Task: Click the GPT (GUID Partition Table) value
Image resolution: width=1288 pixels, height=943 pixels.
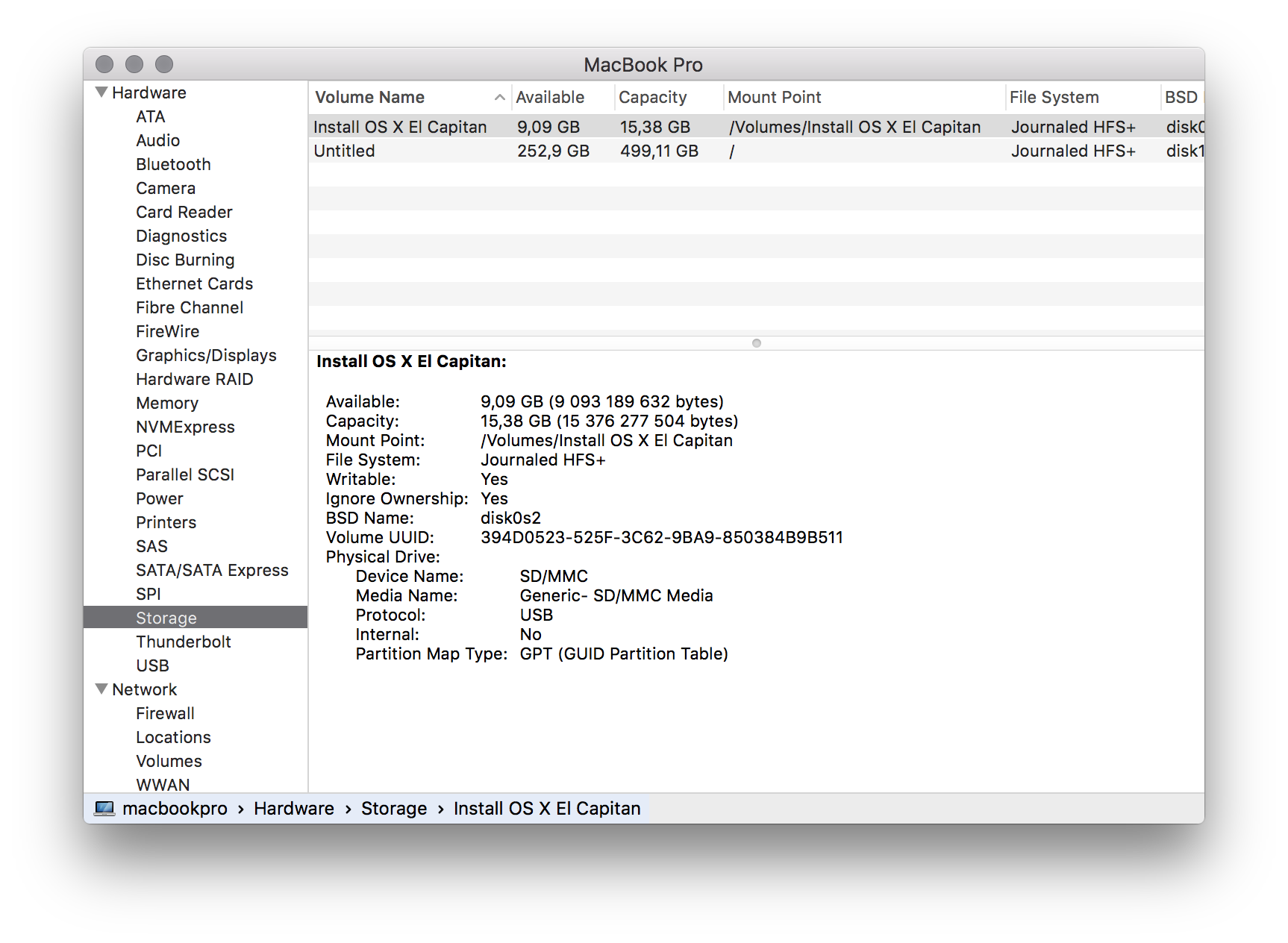Action: coord(624,654)
